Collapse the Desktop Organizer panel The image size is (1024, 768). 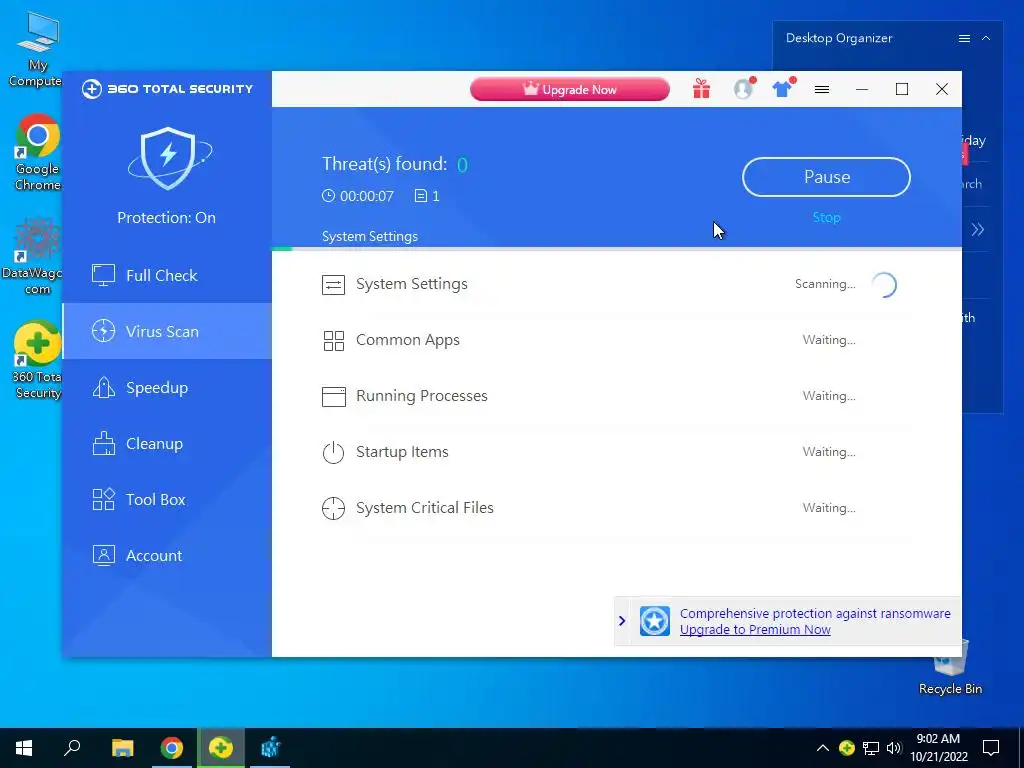(986, 39)
